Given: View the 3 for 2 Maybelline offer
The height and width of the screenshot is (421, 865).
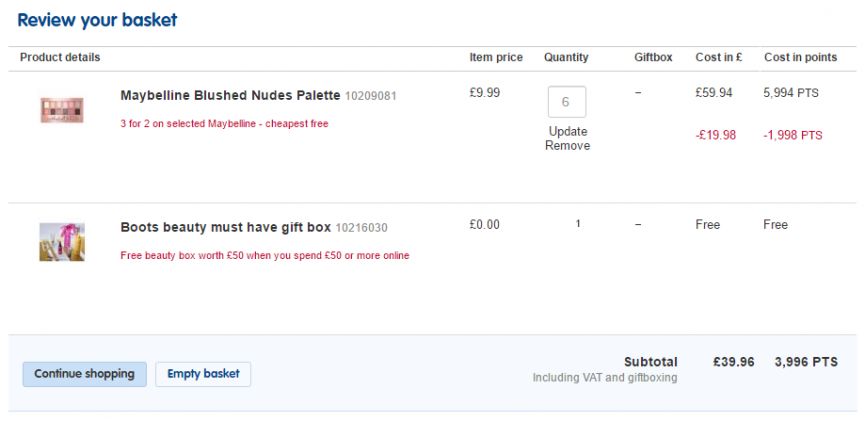Looking at the screenshot, I should tap(225, 124).
